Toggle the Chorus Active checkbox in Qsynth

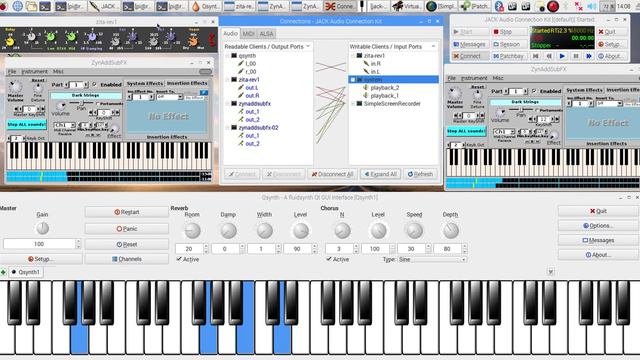(329, 259)
